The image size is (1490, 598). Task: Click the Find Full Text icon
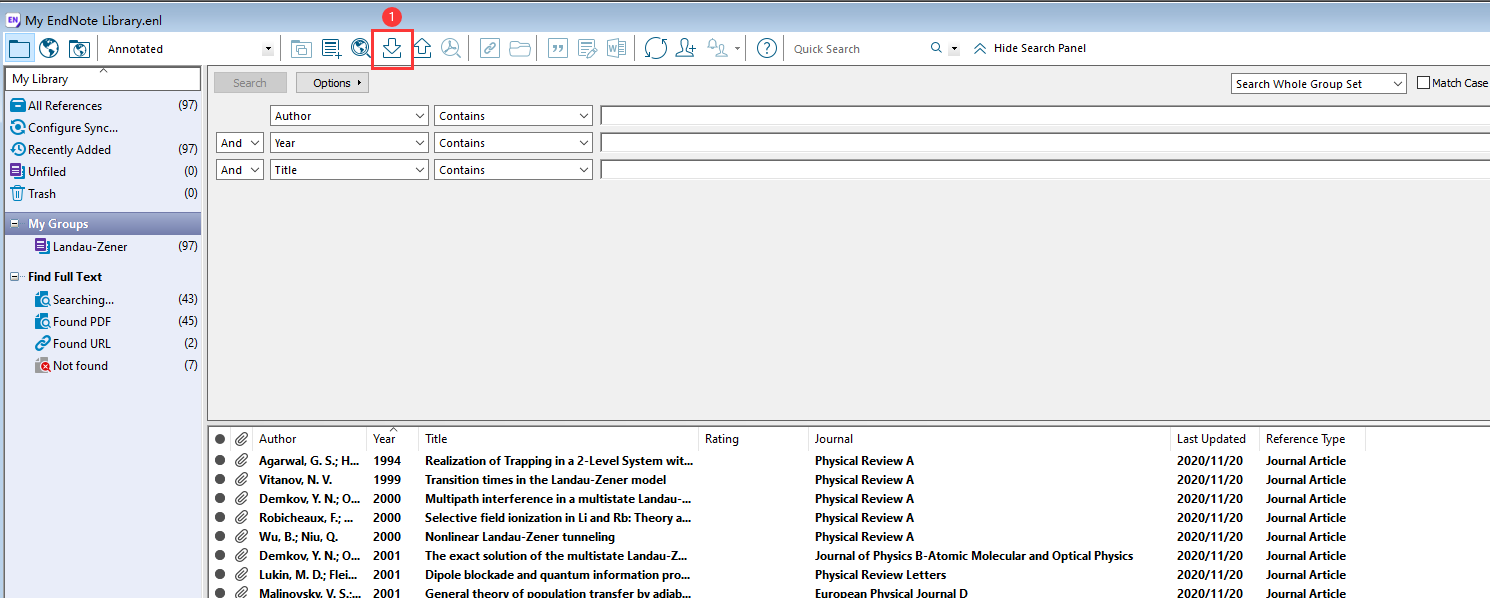coord(452,48)
